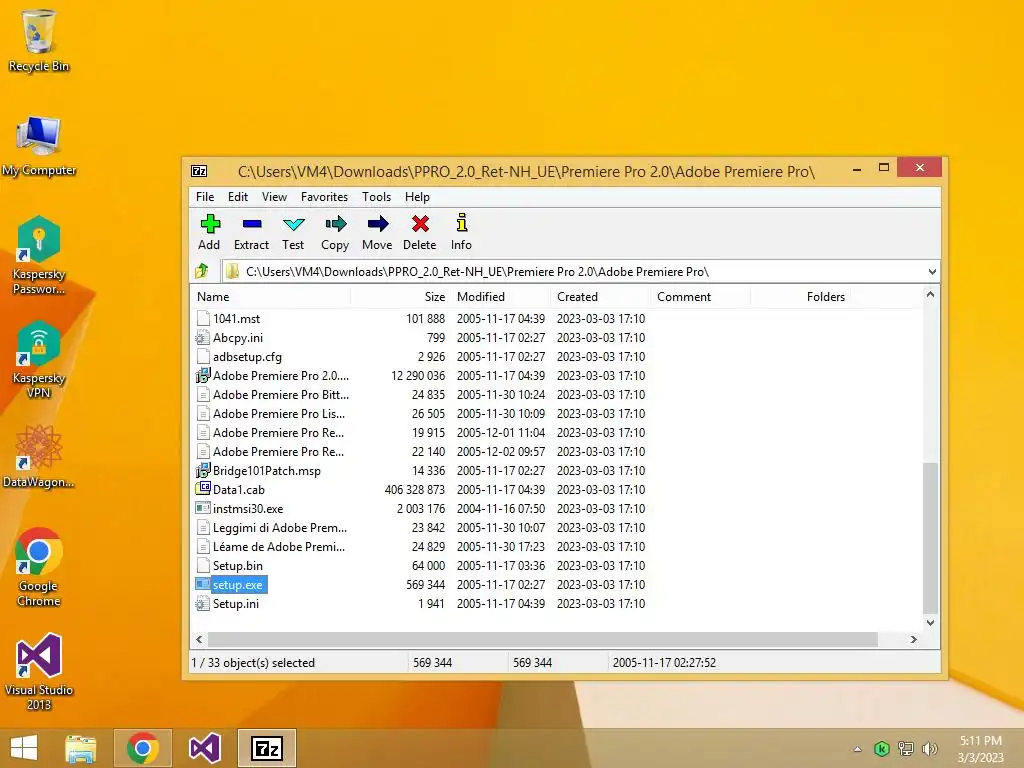This screenshot has height=768, width=1024.
Task: Click the vertical scrollbar up arrow
Action: [931, 295]
